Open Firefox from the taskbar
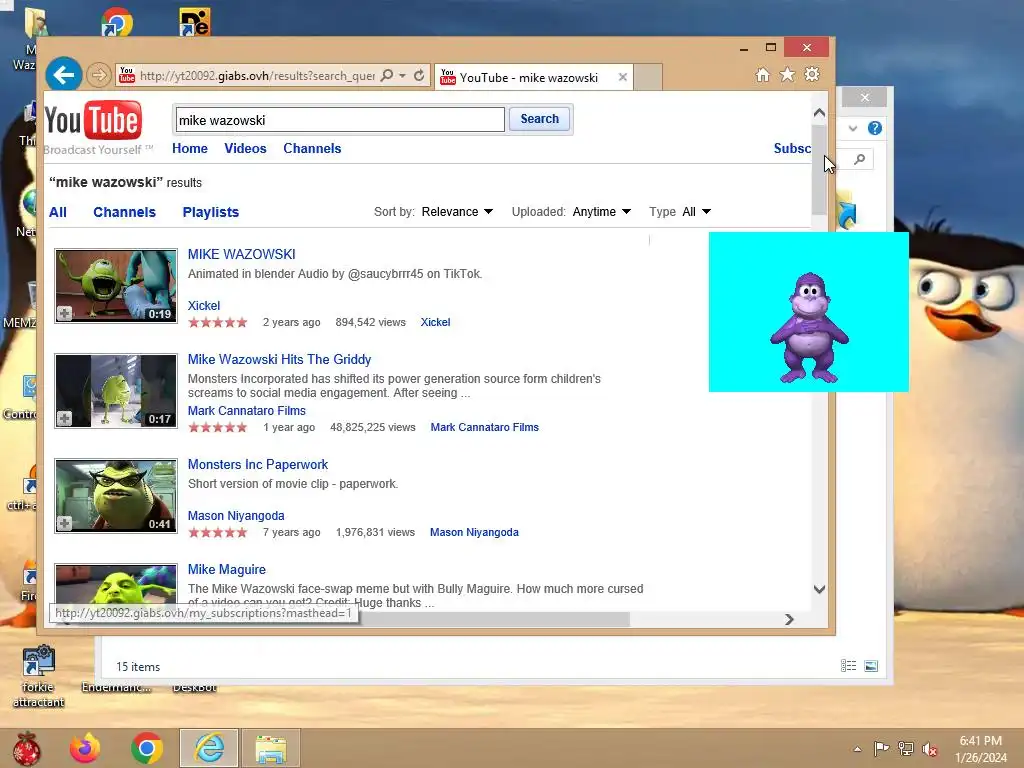 [85, 748]
